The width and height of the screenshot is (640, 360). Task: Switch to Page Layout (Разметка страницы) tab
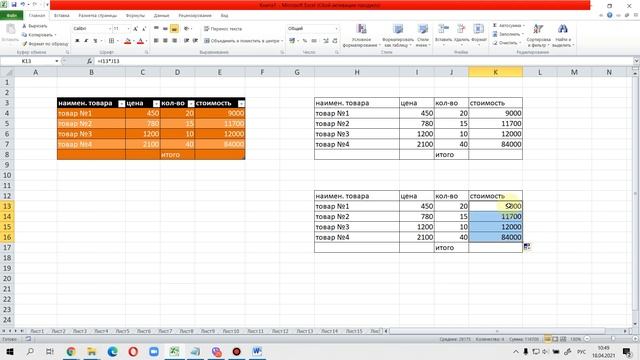point(98,16)
